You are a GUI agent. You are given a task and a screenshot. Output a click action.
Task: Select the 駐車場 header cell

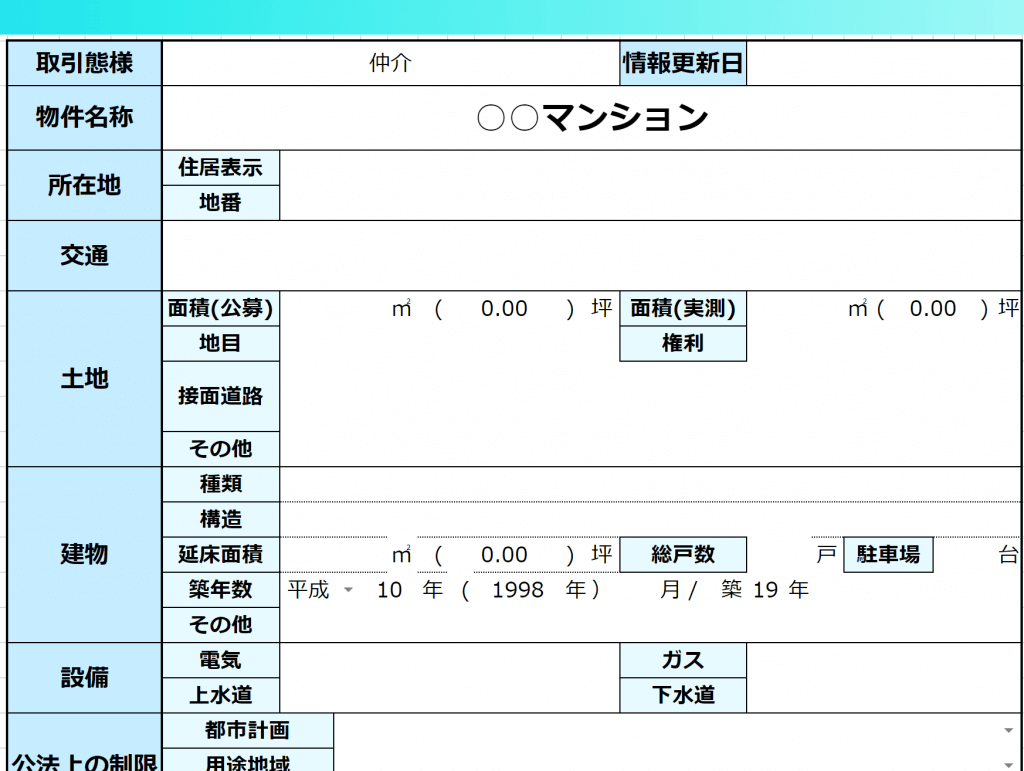(x=888, y=554)
